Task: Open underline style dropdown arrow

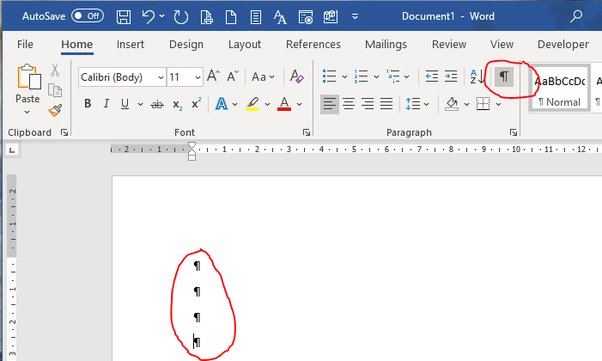Action: 140,104
